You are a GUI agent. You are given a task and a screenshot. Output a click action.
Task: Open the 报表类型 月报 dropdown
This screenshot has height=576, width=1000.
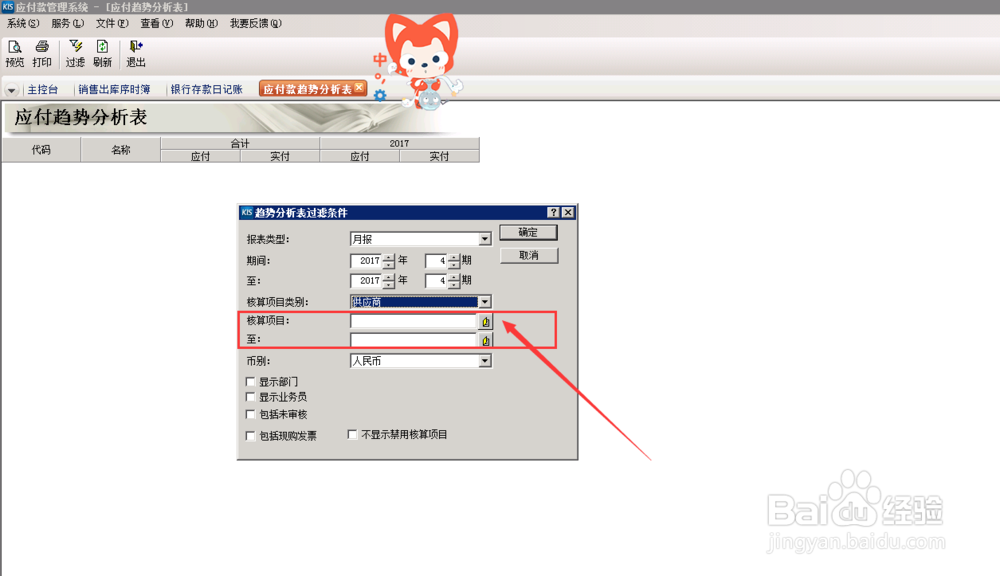[x=485, y=238]
